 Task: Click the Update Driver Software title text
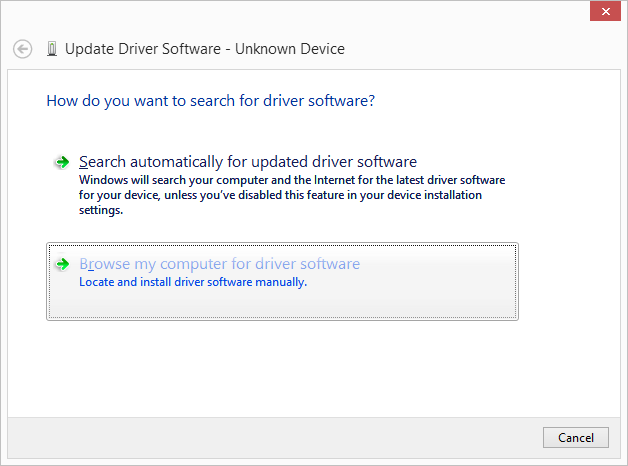tap(143, 49)
